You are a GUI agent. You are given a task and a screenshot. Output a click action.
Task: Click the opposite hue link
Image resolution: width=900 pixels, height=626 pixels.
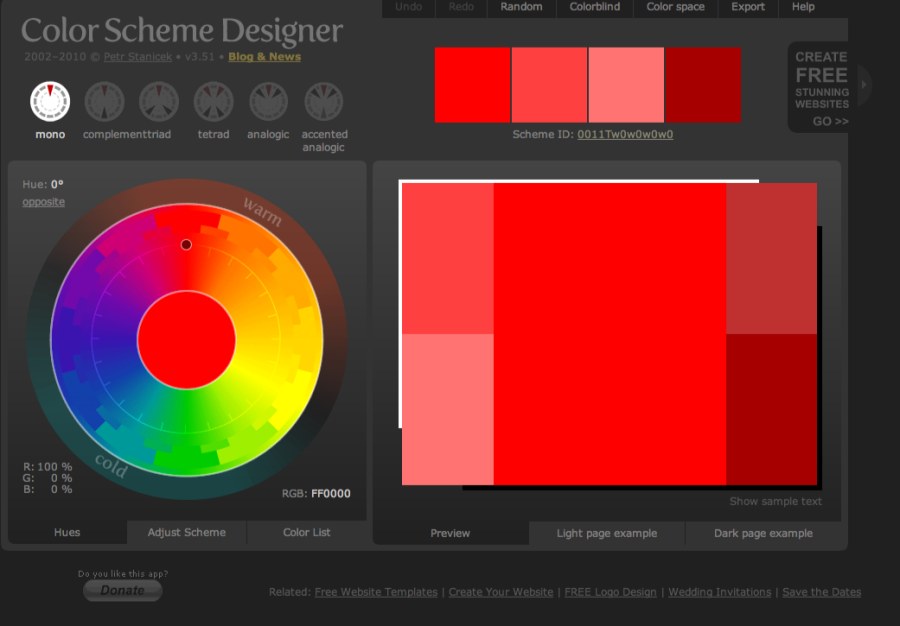[44, 202]
